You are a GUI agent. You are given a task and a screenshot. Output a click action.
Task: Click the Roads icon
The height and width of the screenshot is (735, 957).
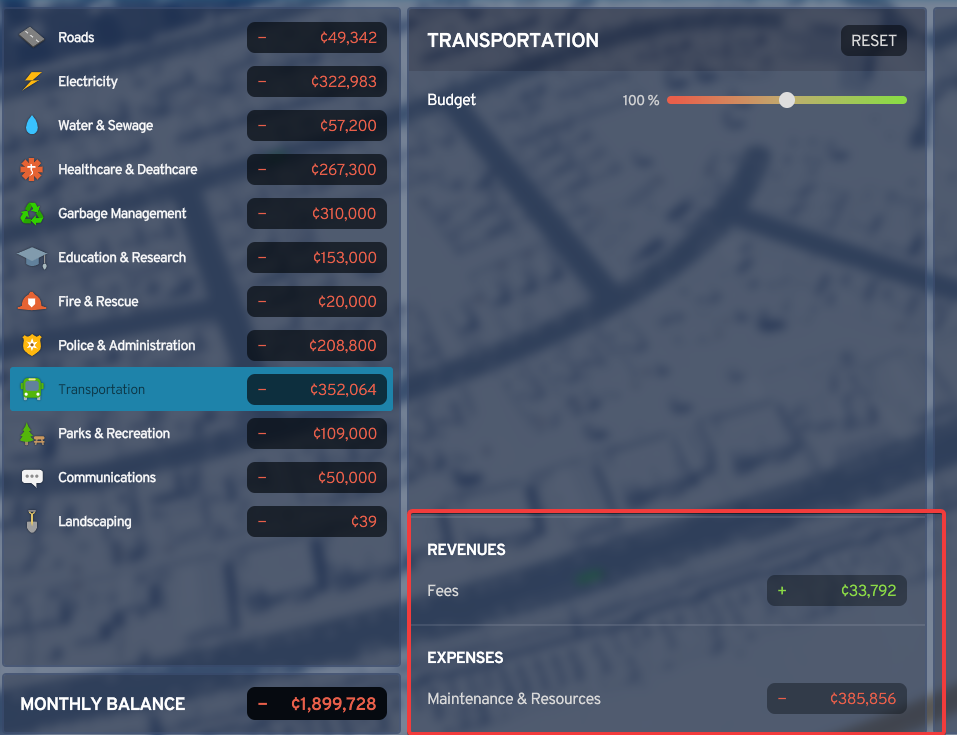(31, 37)
